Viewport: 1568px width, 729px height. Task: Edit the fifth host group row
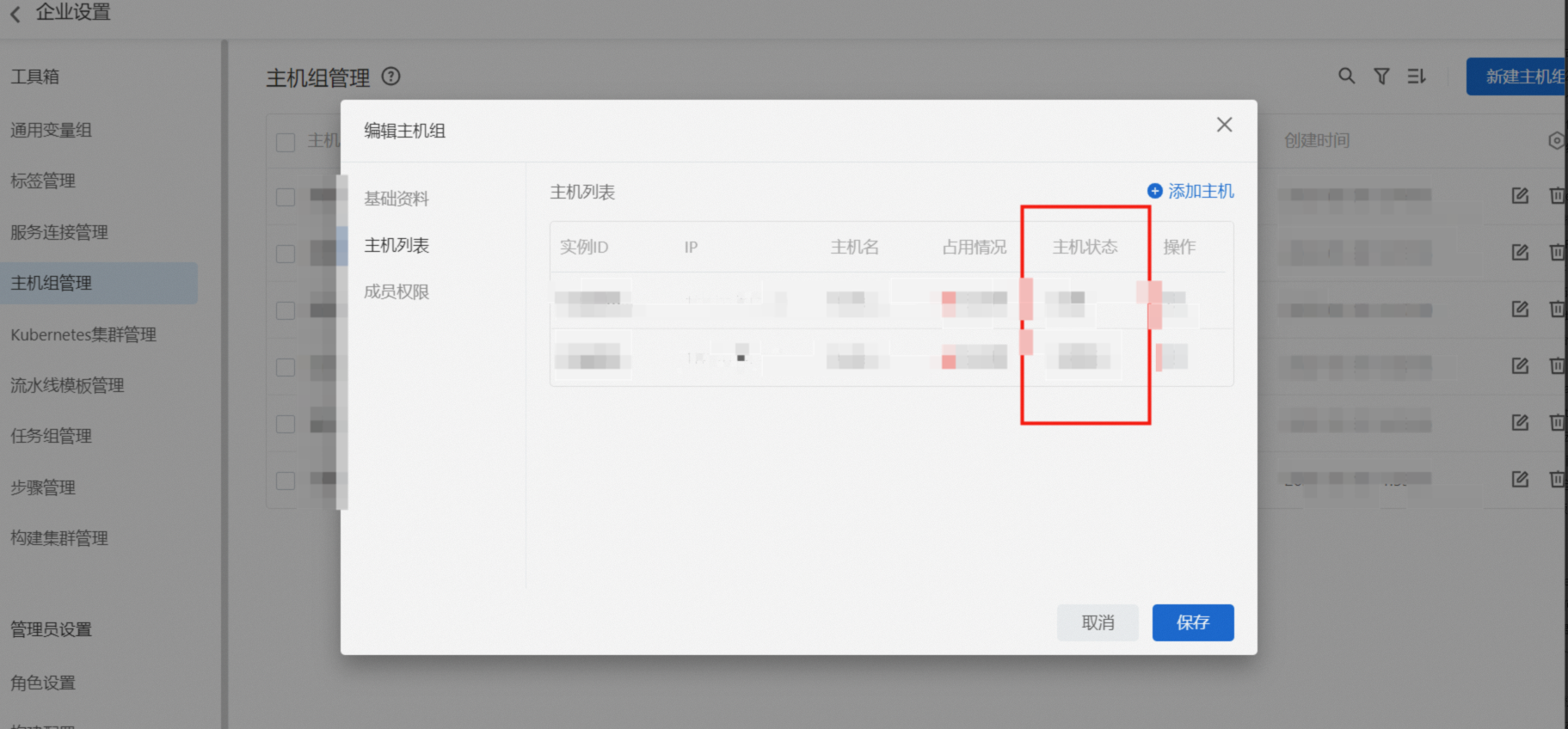(x=1520, y=423)
